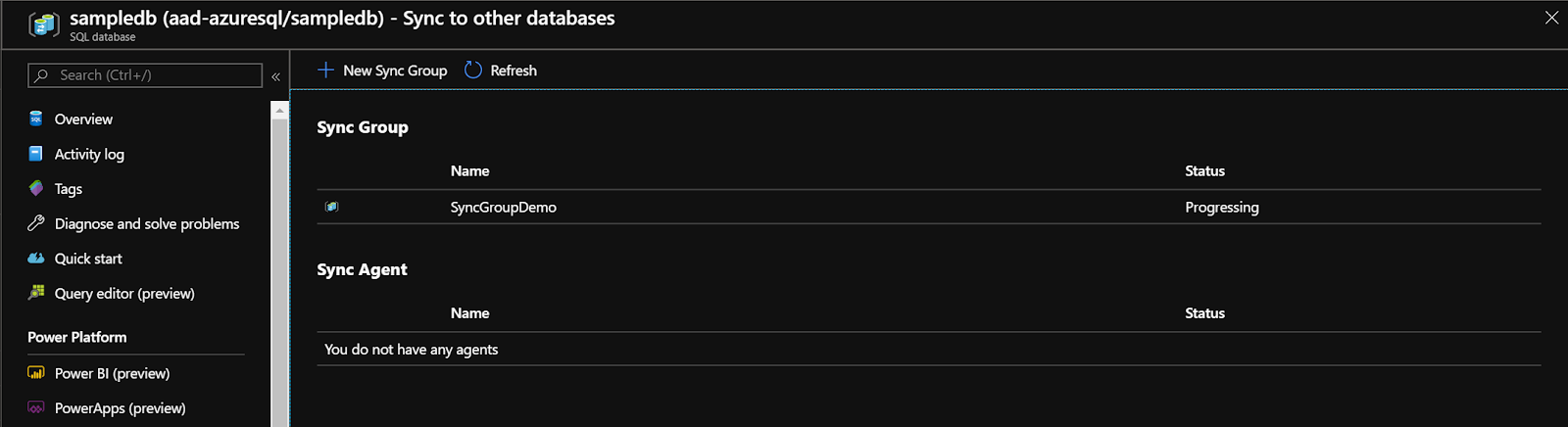Click the sampledb SQL database header icon
The image size is (1568, 427).
43,24
